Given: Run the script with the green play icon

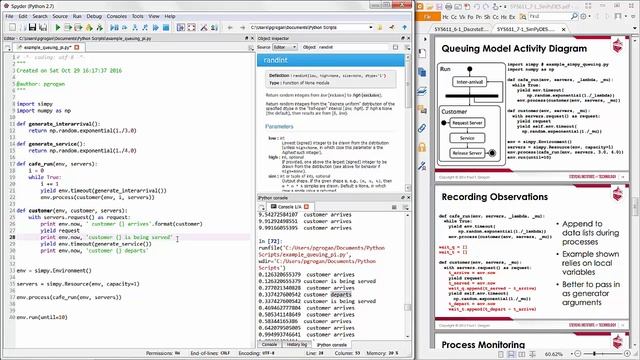Looking at the screenshot, I should click(58, 27).
